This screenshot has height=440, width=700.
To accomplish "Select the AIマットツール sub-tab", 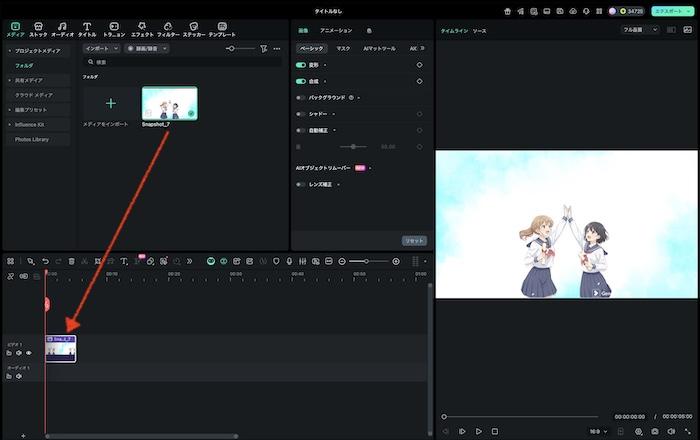I will [379, 48].
